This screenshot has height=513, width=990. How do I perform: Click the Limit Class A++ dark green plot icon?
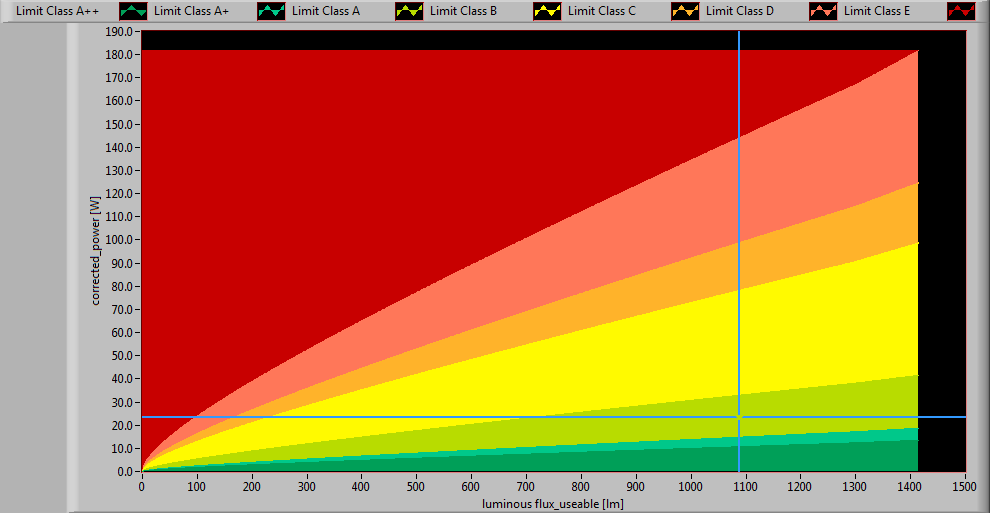133,11
